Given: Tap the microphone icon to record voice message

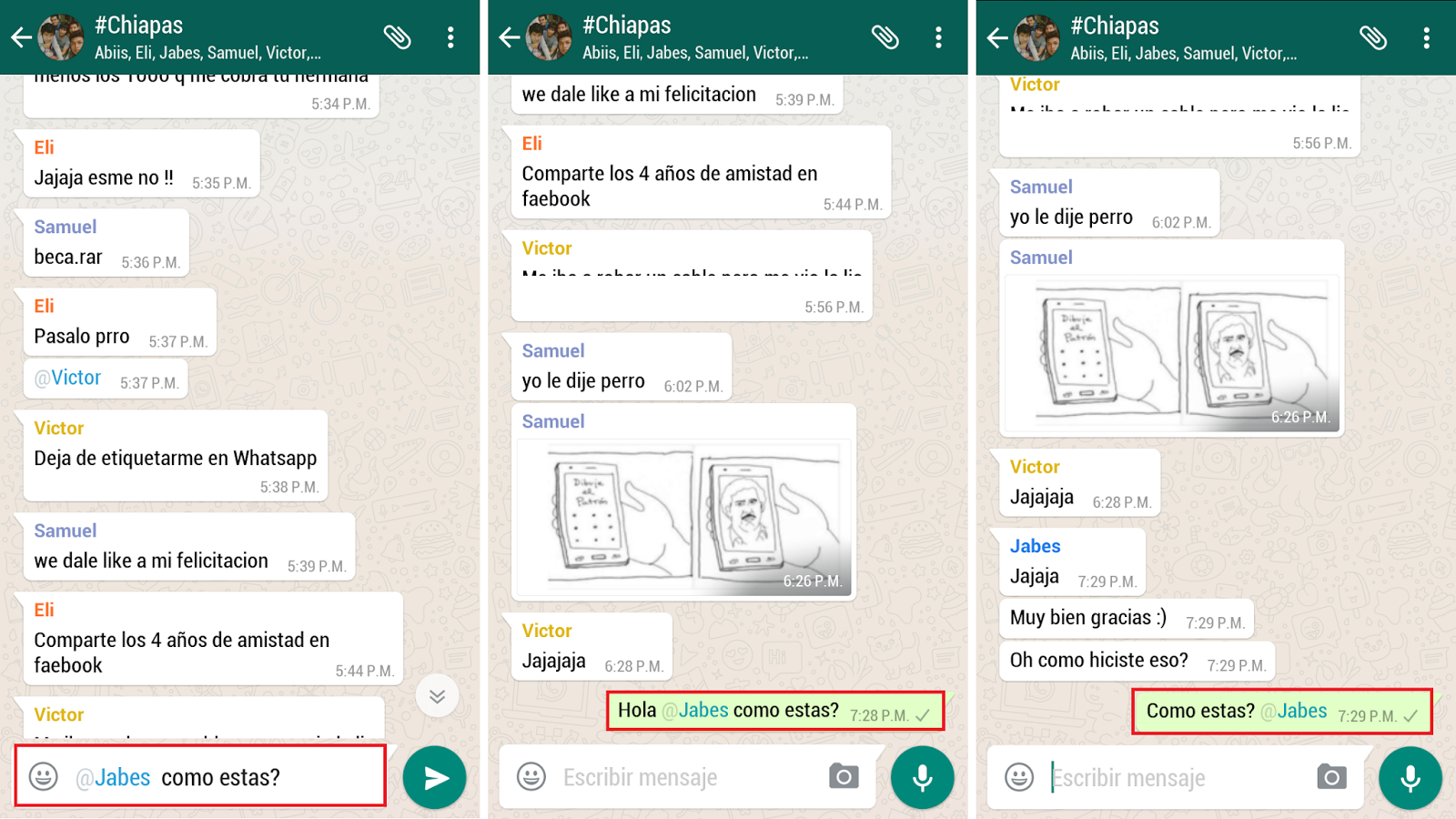Looking at the screenshot, I should [x=923, y=777].
